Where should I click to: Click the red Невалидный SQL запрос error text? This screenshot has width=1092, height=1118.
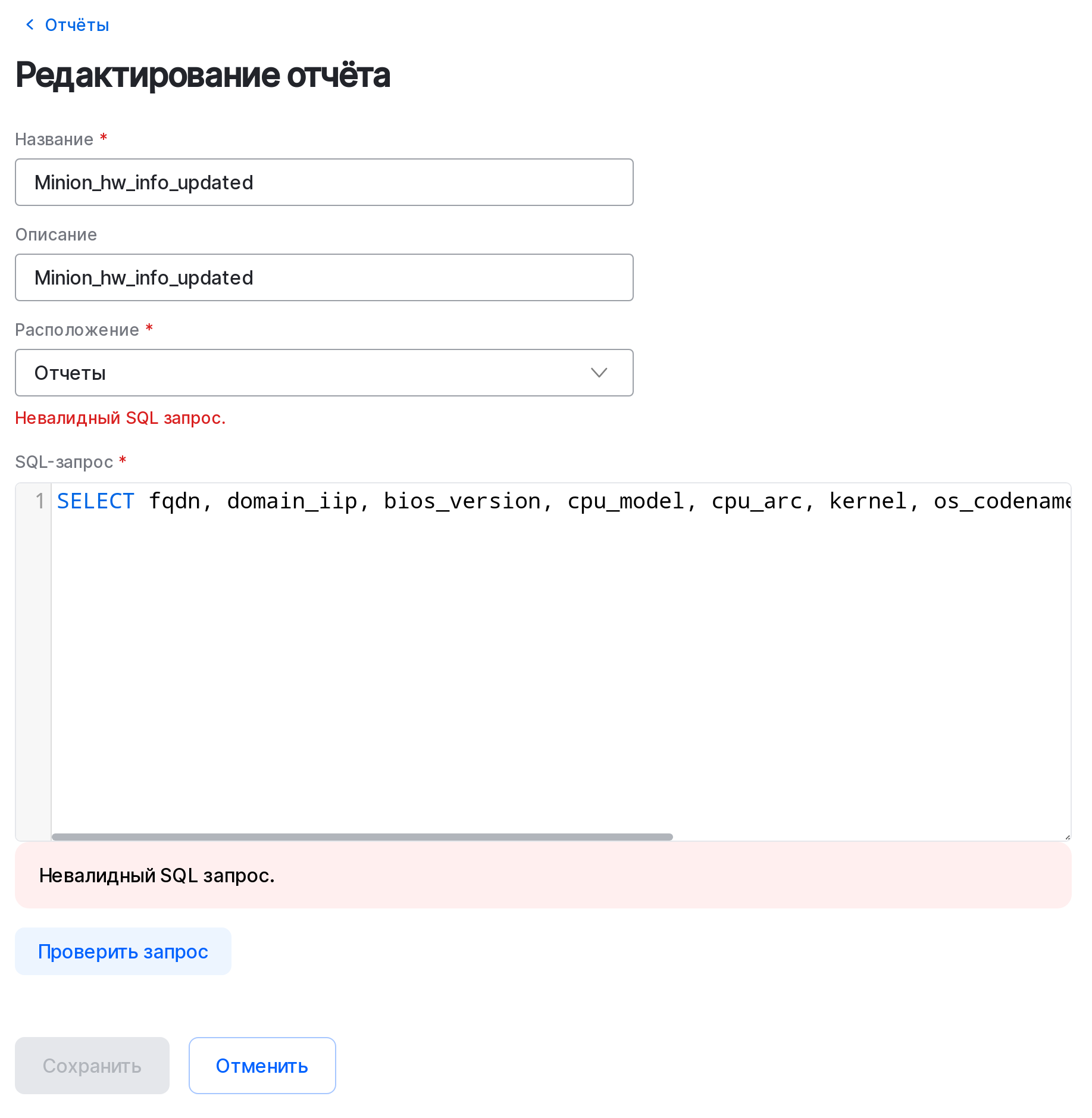[120, 418]
